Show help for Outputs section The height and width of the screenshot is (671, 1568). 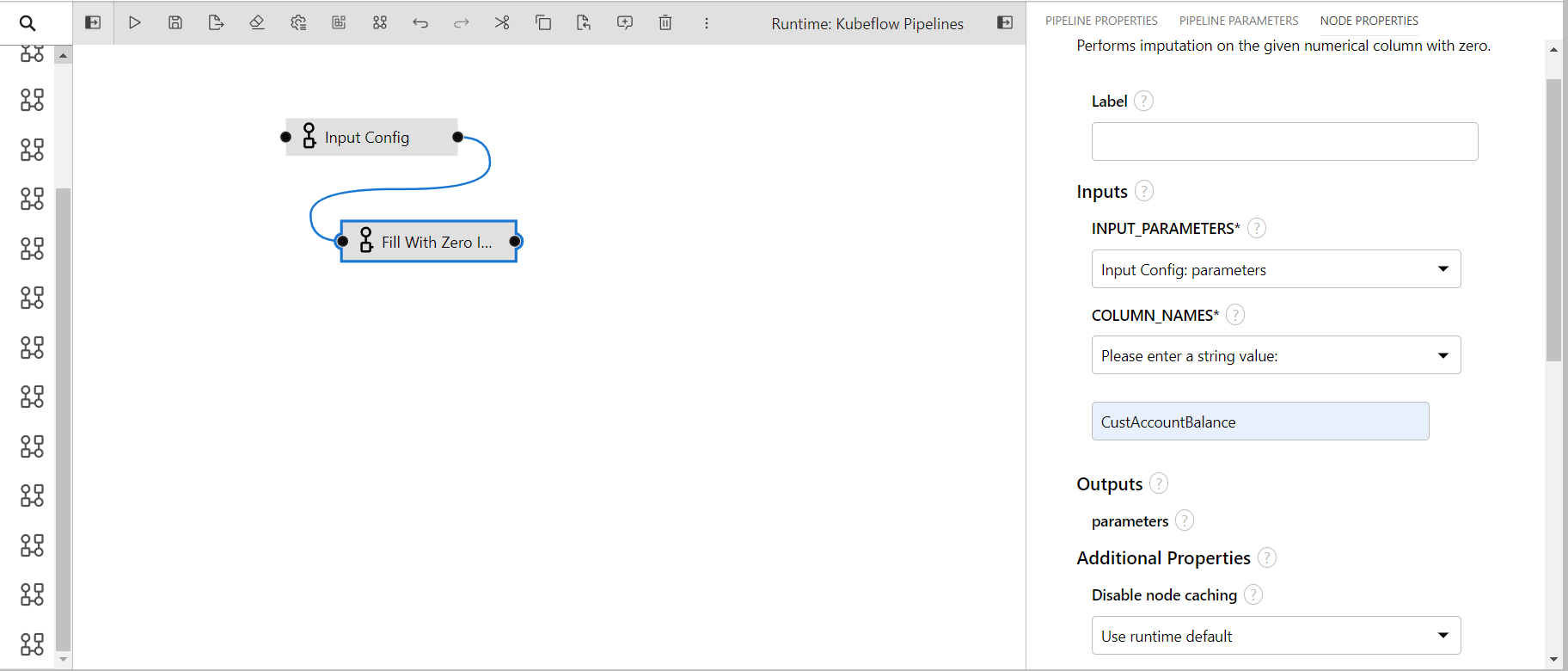(1159, 483)
